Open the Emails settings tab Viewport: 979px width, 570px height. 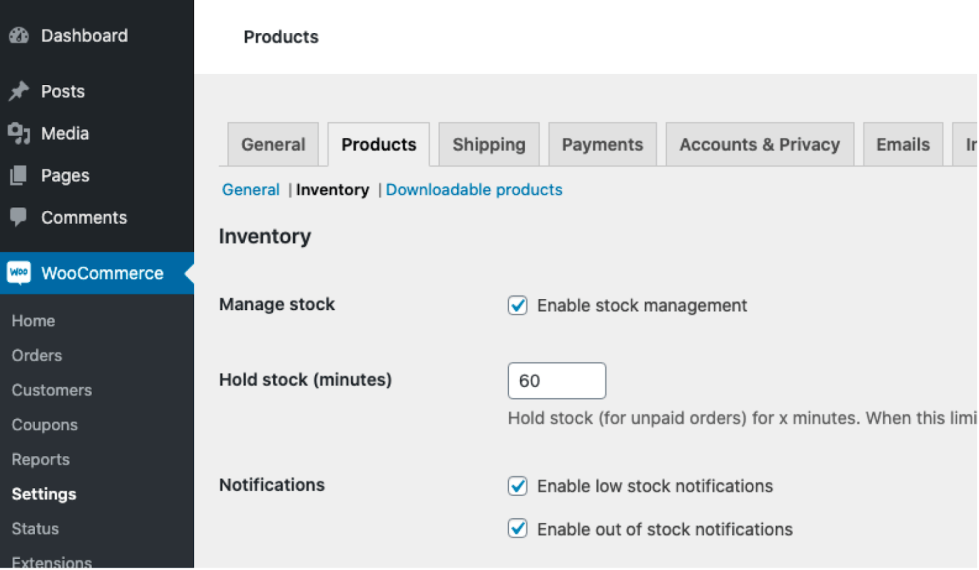[903, 145]
